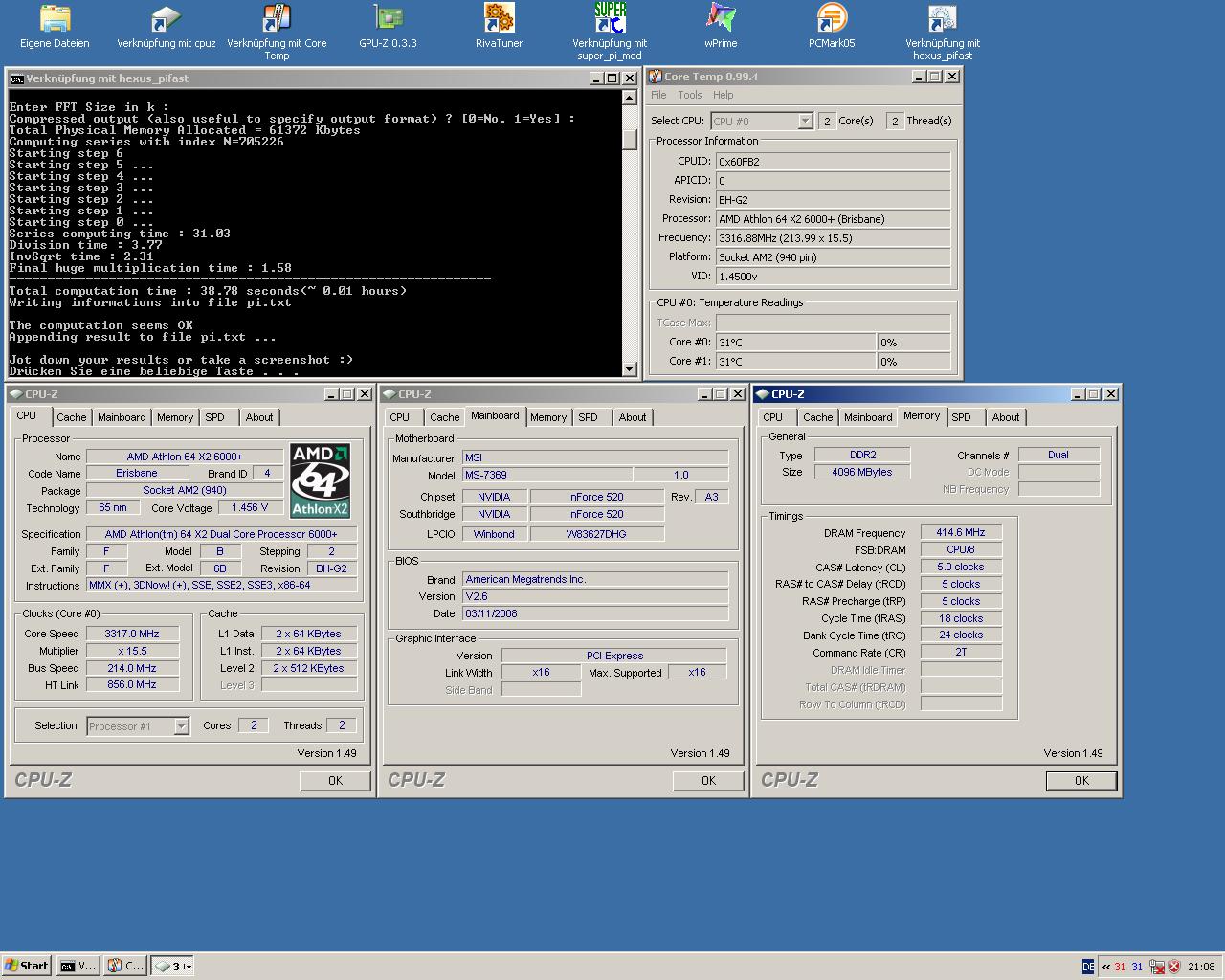Open Help menu in Core Temp
The image size is (1225, 980).
(724, 95)
